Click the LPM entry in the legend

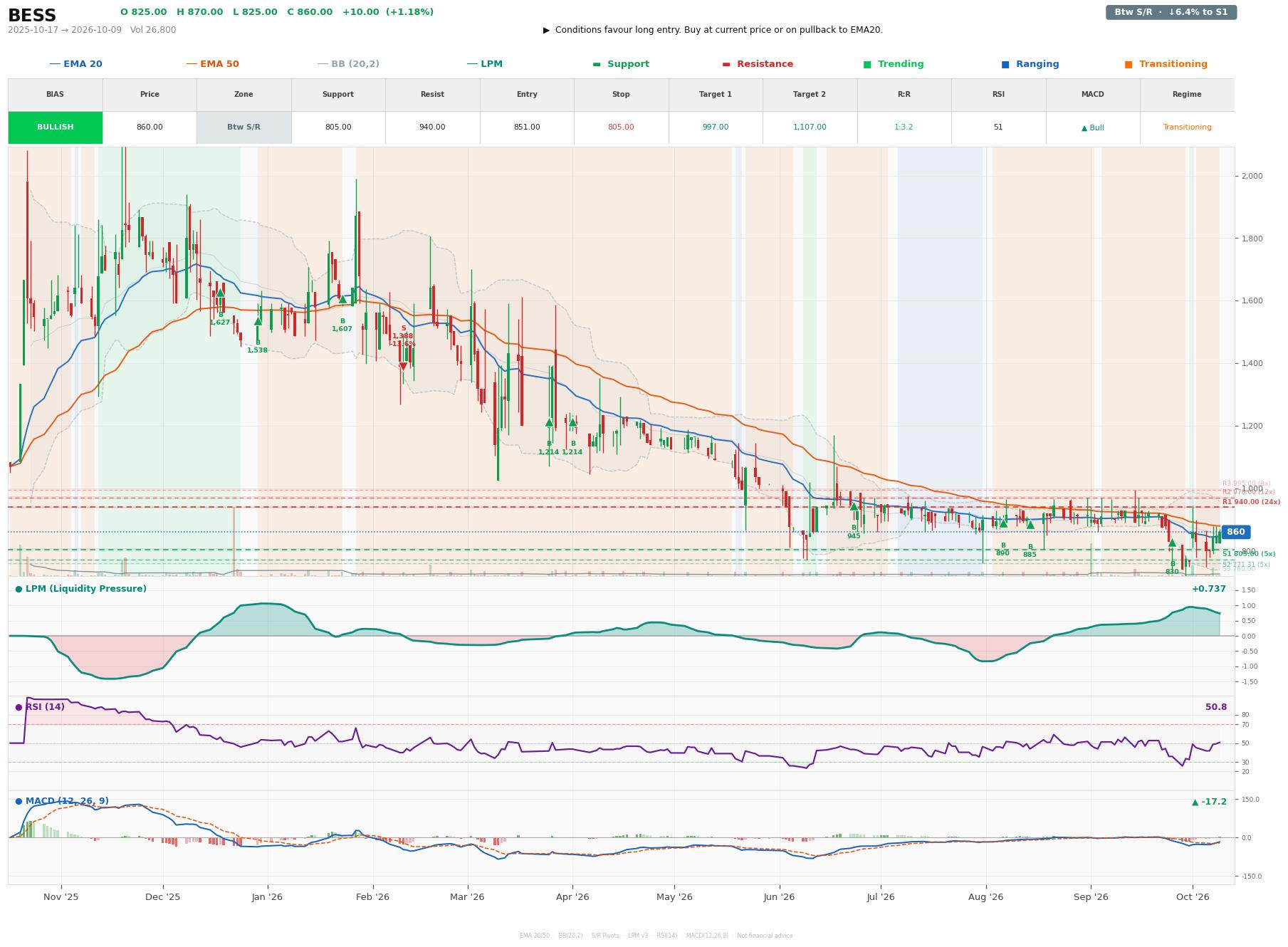[x=484, y=64]
